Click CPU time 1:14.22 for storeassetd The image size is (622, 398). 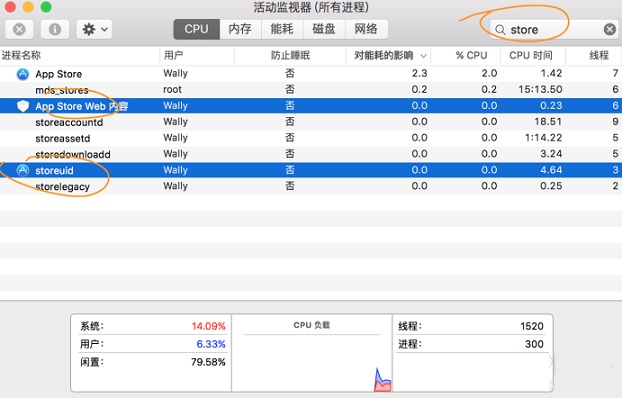(x=543, y=138)
